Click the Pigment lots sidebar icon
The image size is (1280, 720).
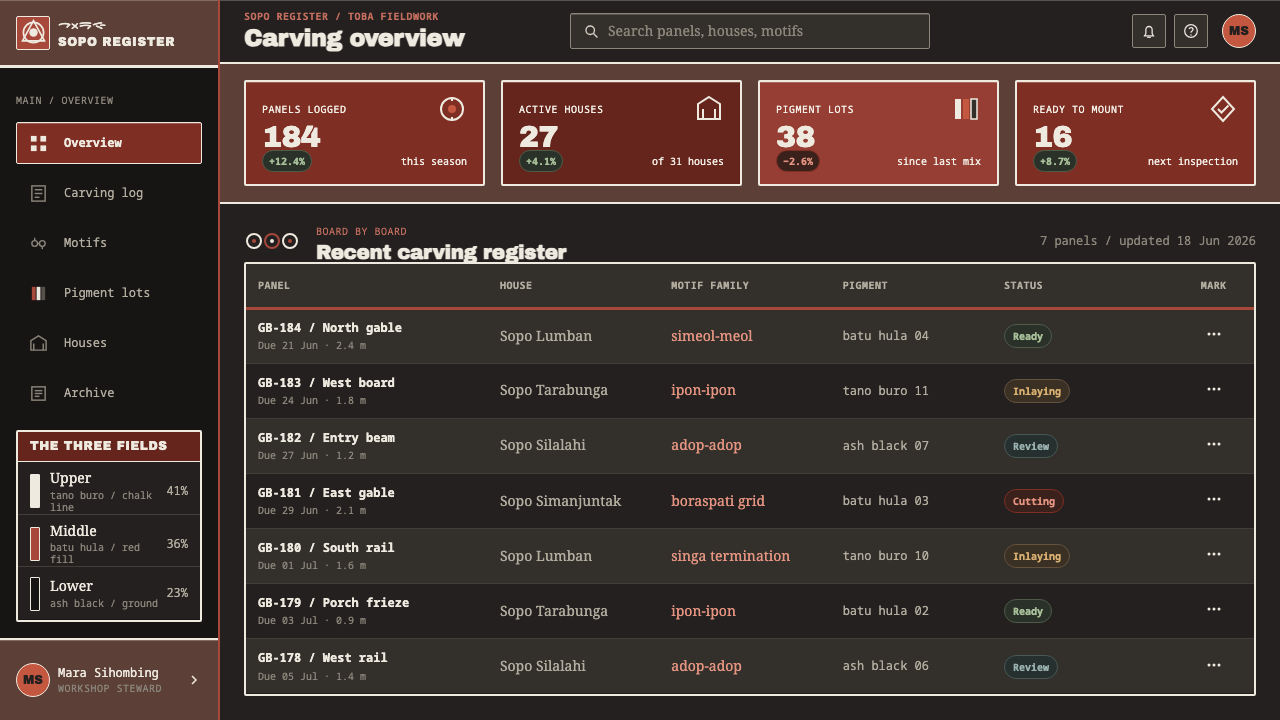[x=39, y=293]
